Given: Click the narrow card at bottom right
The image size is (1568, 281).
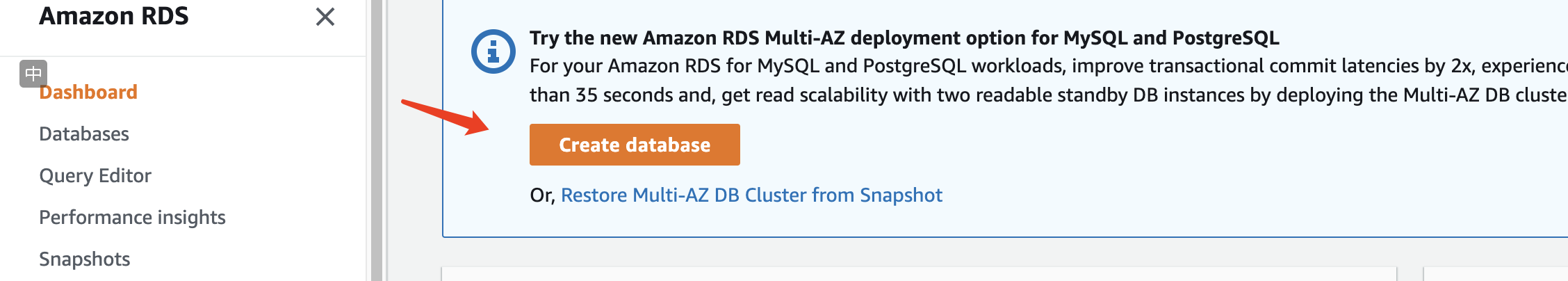Looking at the screenshot, I should click(1494, 274).
